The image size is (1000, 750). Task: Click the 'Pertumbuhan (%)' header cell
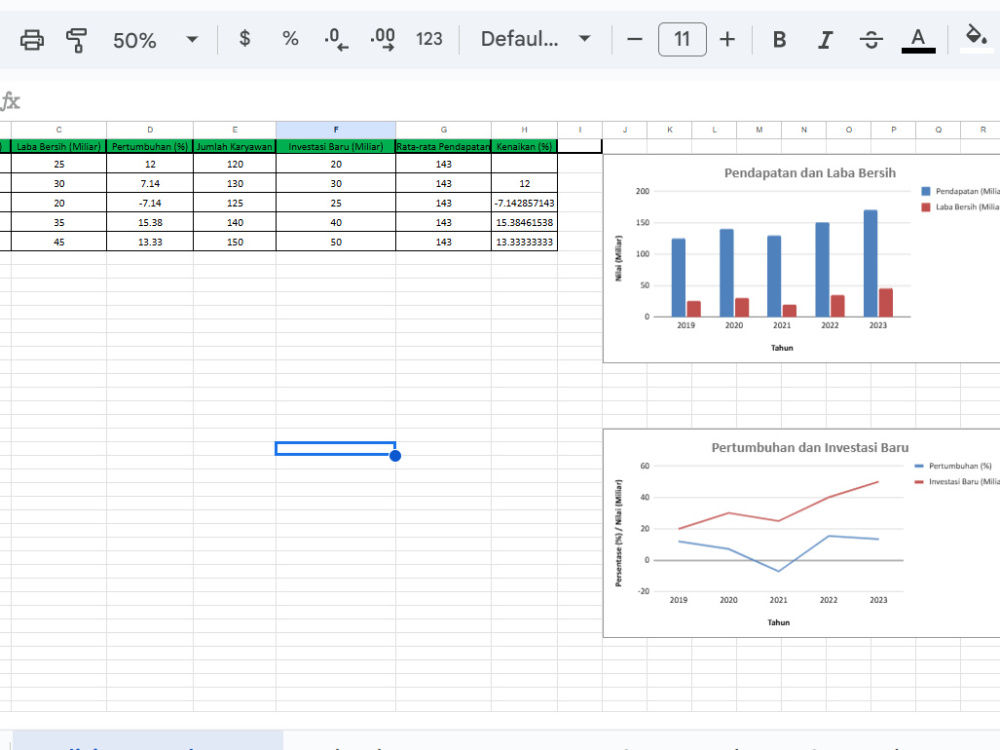point(150,147)
